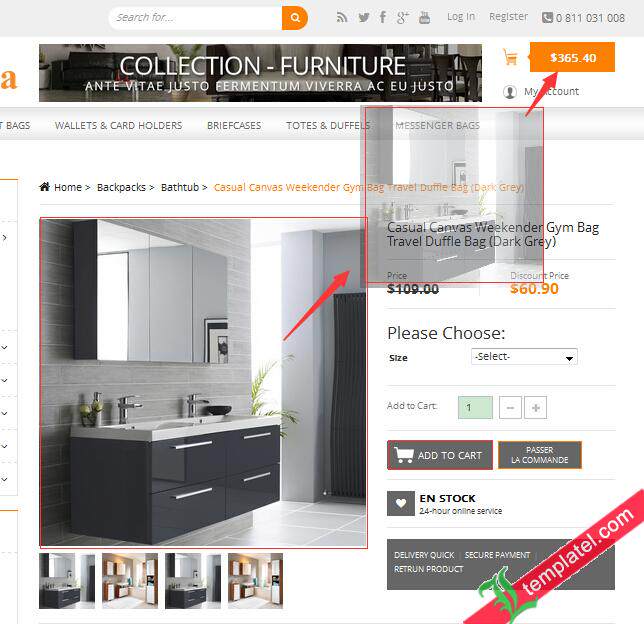Viewport: 644px width, 624px height.
Task: Open the Google Plus icon link
Action: (x=403, y=17)
